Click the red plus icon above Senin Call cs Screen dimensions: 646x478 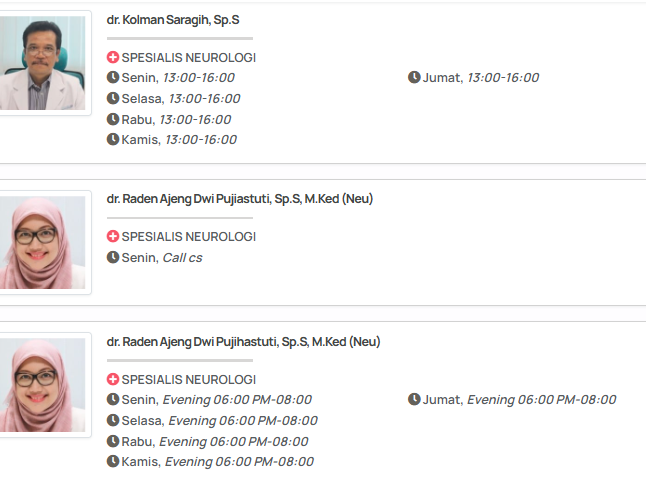[x=113, y=237]
